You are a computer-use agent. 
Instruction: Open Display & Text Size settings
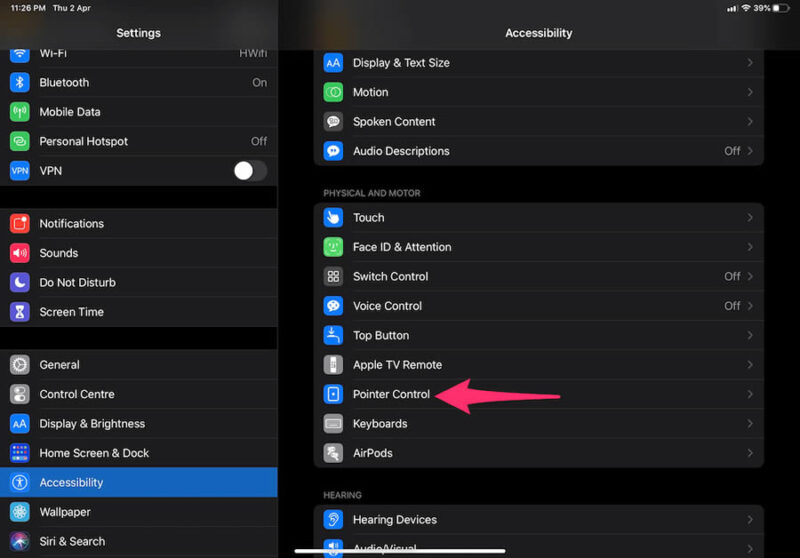point(538,63)
